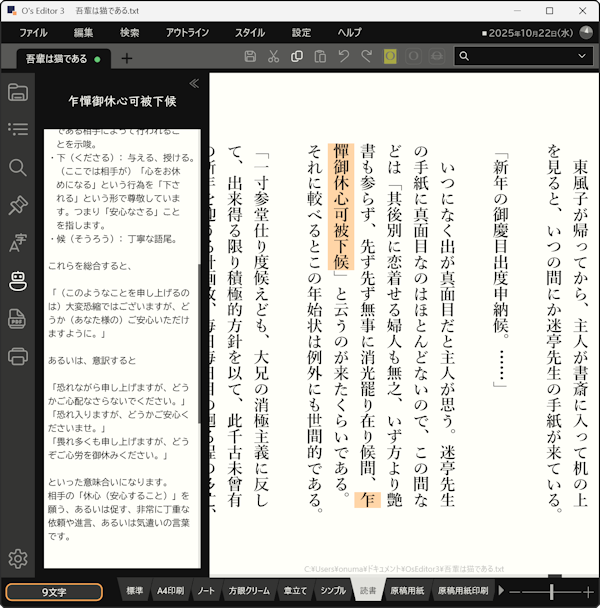
Task: Open settings gear at sidebar bottom
Action: point(17,559)
